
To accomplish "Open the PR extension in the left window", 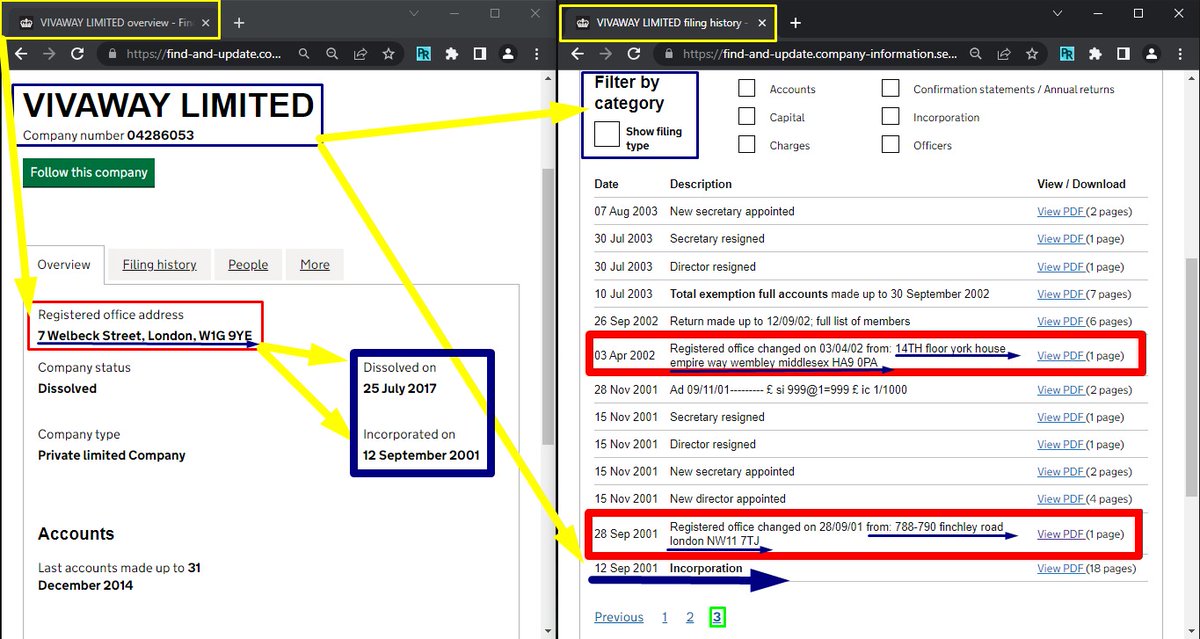I will click(x=423, y=54).
